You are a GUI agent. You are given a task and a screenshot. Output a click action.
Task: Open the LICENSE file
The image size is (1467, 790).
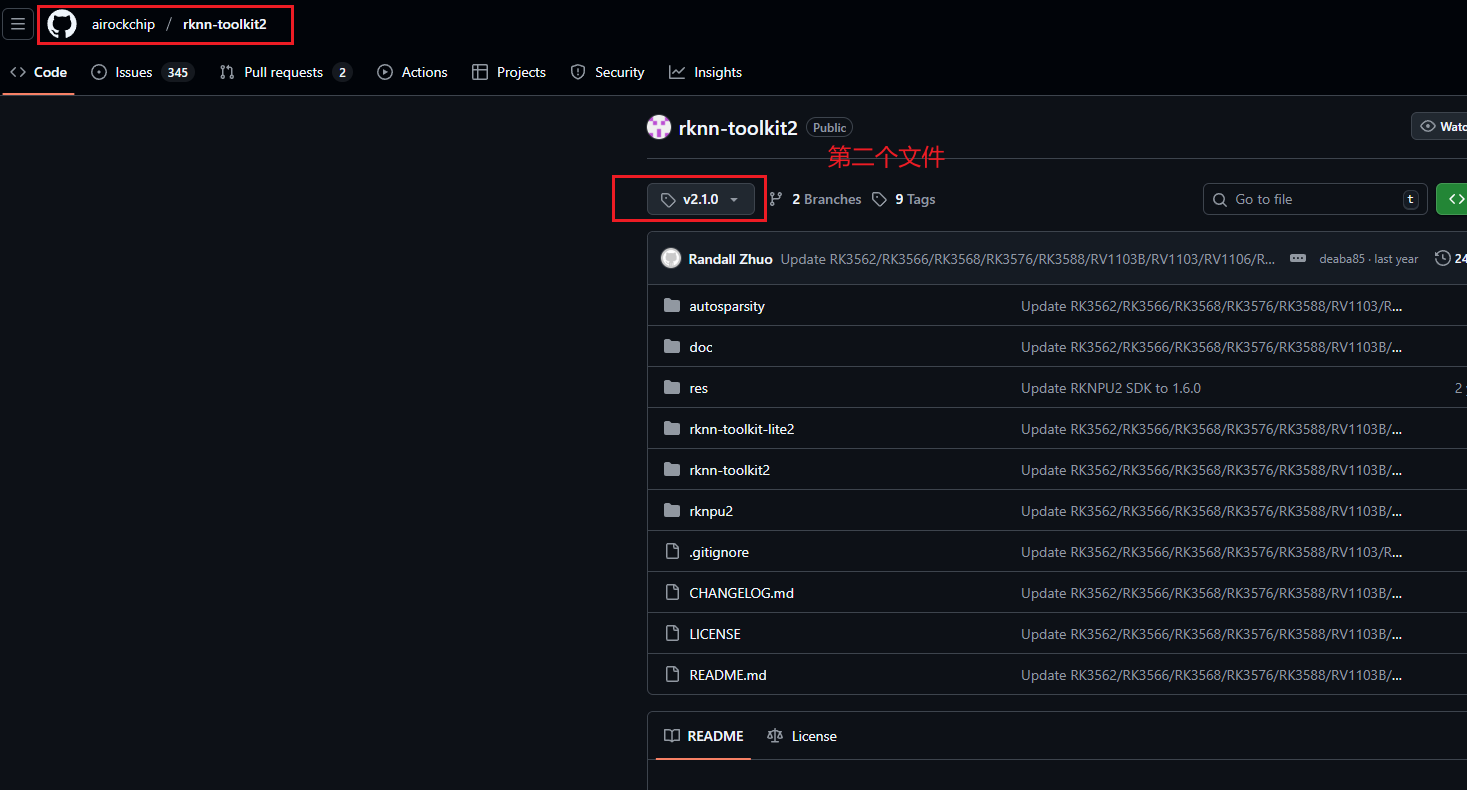[715, 634]
